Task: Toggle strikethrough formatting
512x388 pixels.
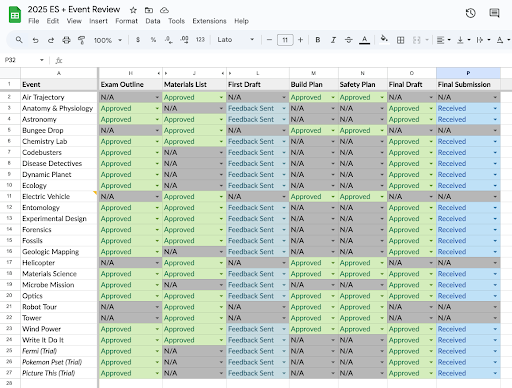Action: pyautogui.click(x=349, y=40)
